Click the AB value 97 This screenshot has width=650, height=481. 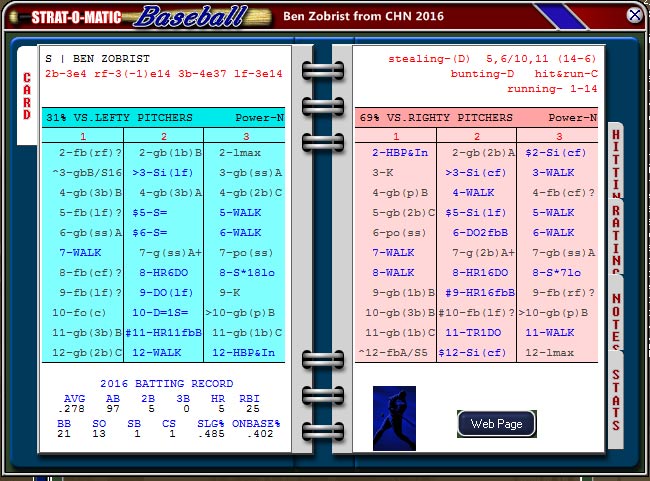pos(113,409)
